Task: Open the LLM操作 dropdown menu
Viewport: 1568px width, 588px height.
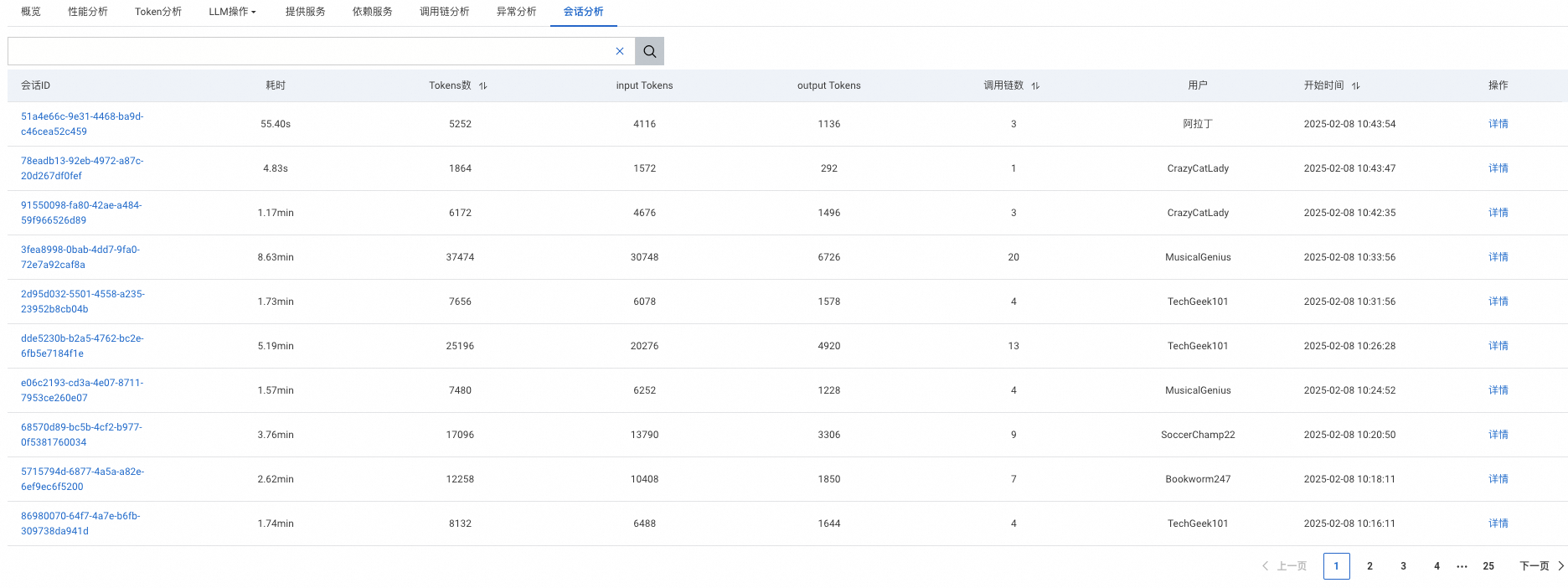Action: point(232,12)
